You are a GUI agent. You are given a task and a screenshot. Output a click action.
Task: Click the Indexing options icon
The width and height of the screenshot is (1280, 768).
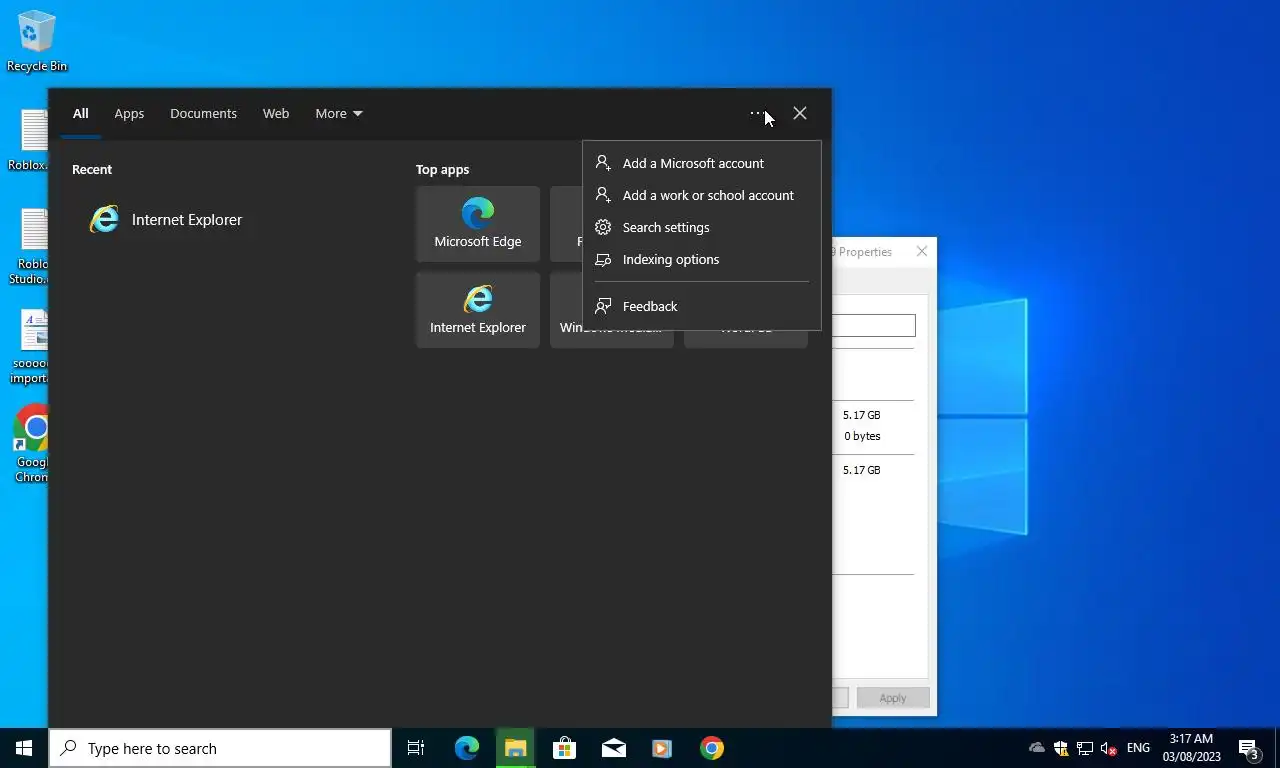pyautogui.click(x=603, y=259)
